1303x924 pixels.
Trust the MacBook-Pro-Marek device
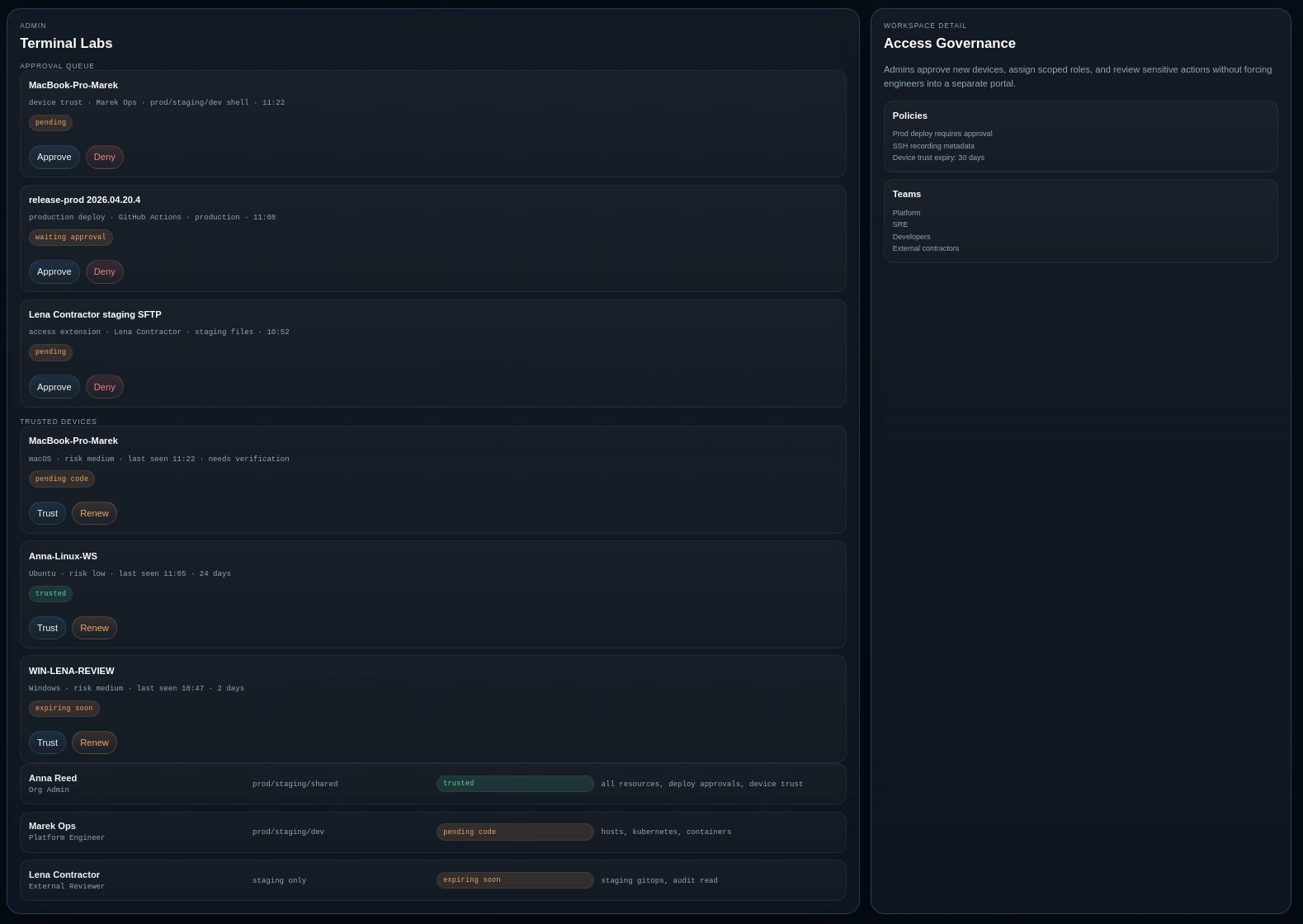pos(47,513)
